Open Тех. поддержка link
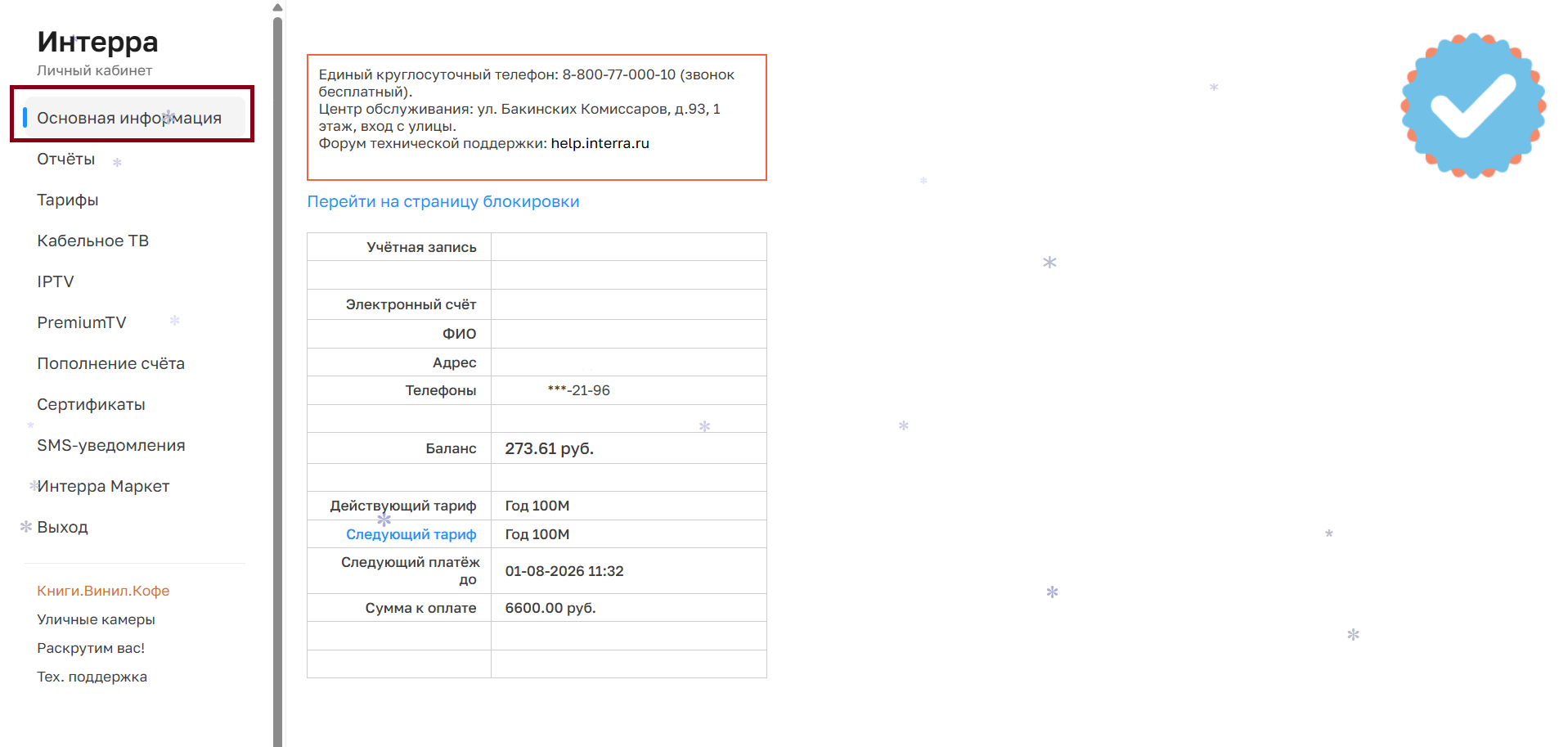1568x747 pixels. 92,677
